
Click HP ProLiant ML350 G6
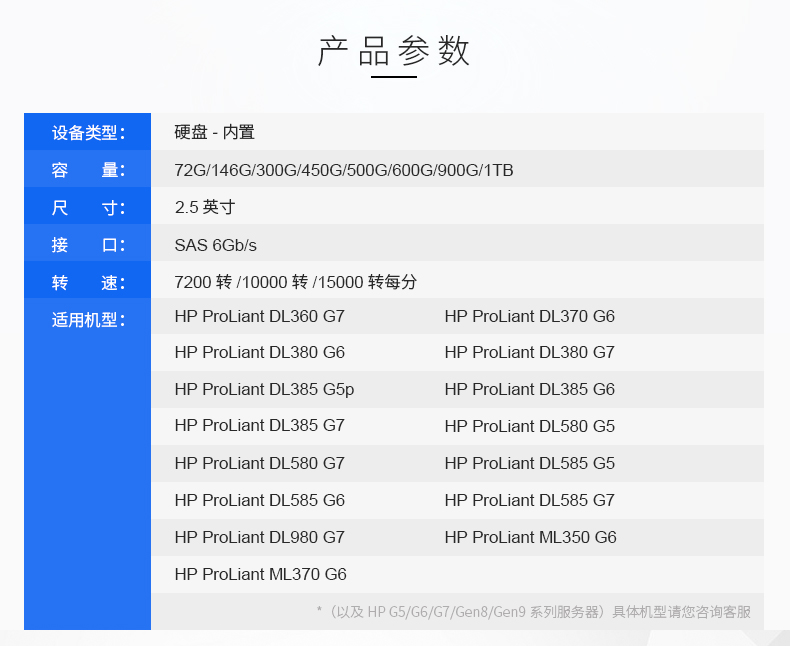[531, 537]
